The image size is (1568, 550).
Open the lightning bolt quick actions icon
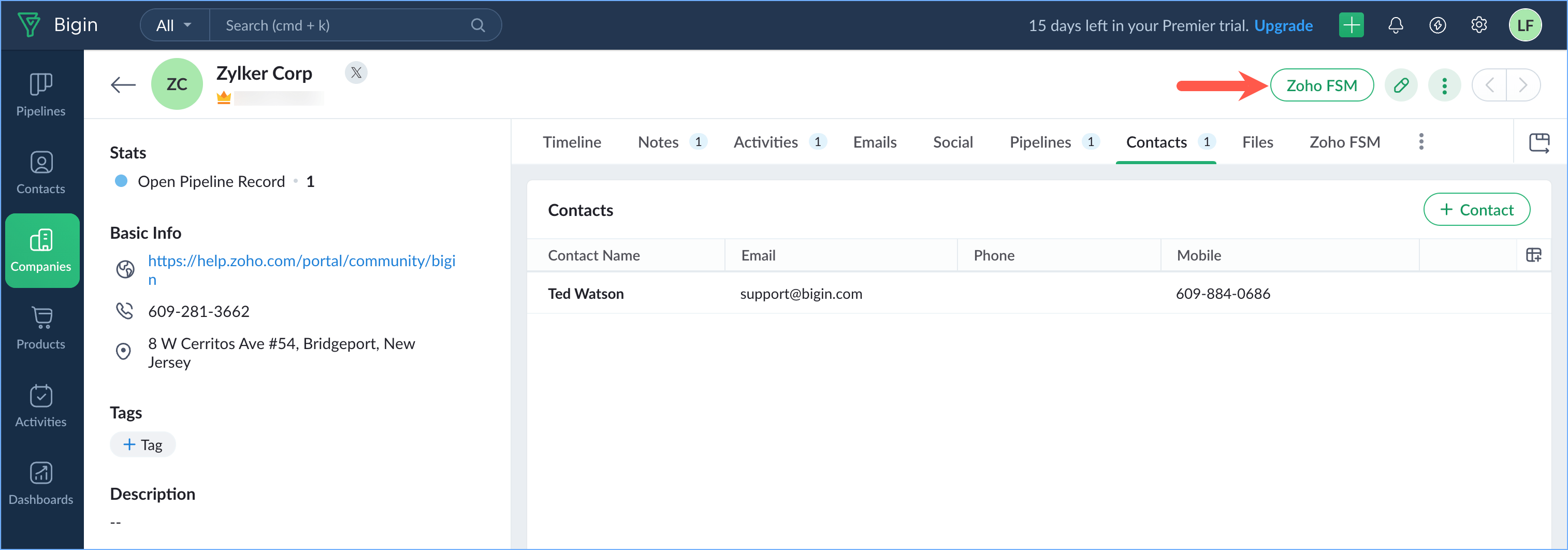click(x=1438, y=25)
